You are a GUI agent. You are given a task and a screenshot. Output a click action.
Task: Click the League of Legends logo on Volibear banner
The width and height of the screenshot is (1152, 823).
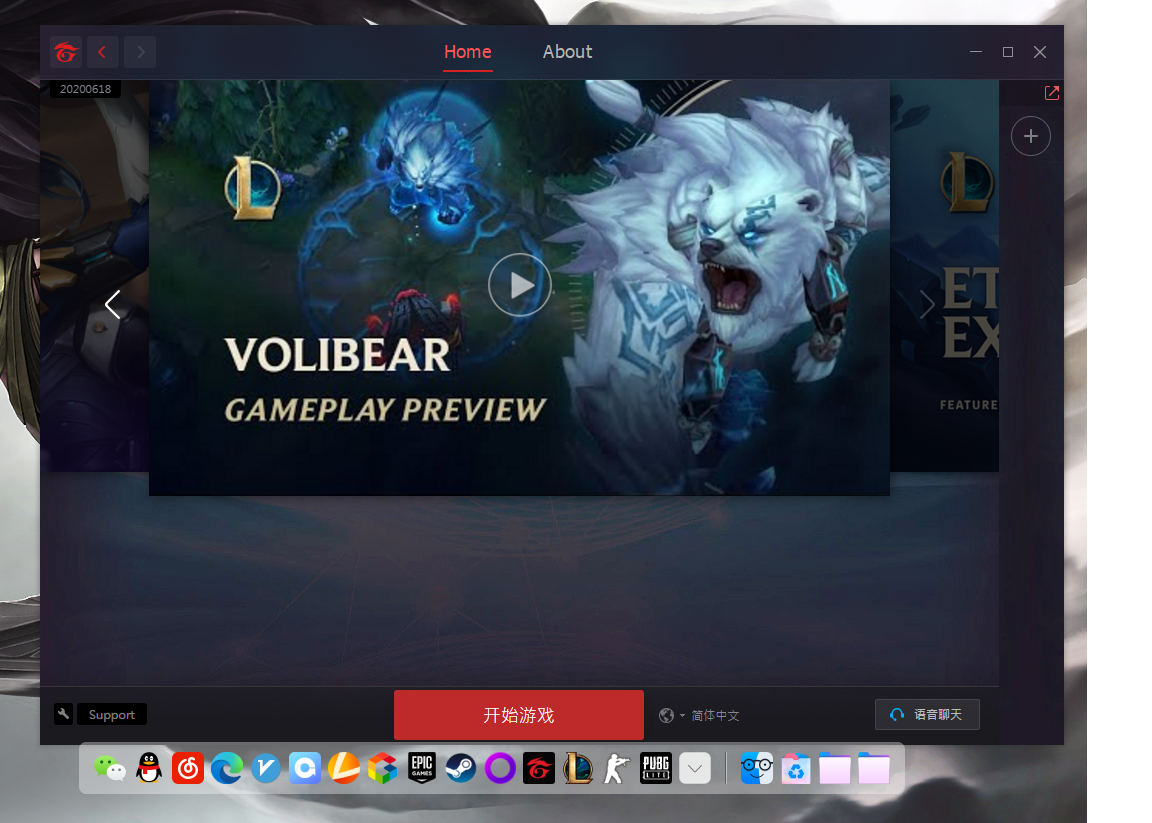(x=252, y=187)
